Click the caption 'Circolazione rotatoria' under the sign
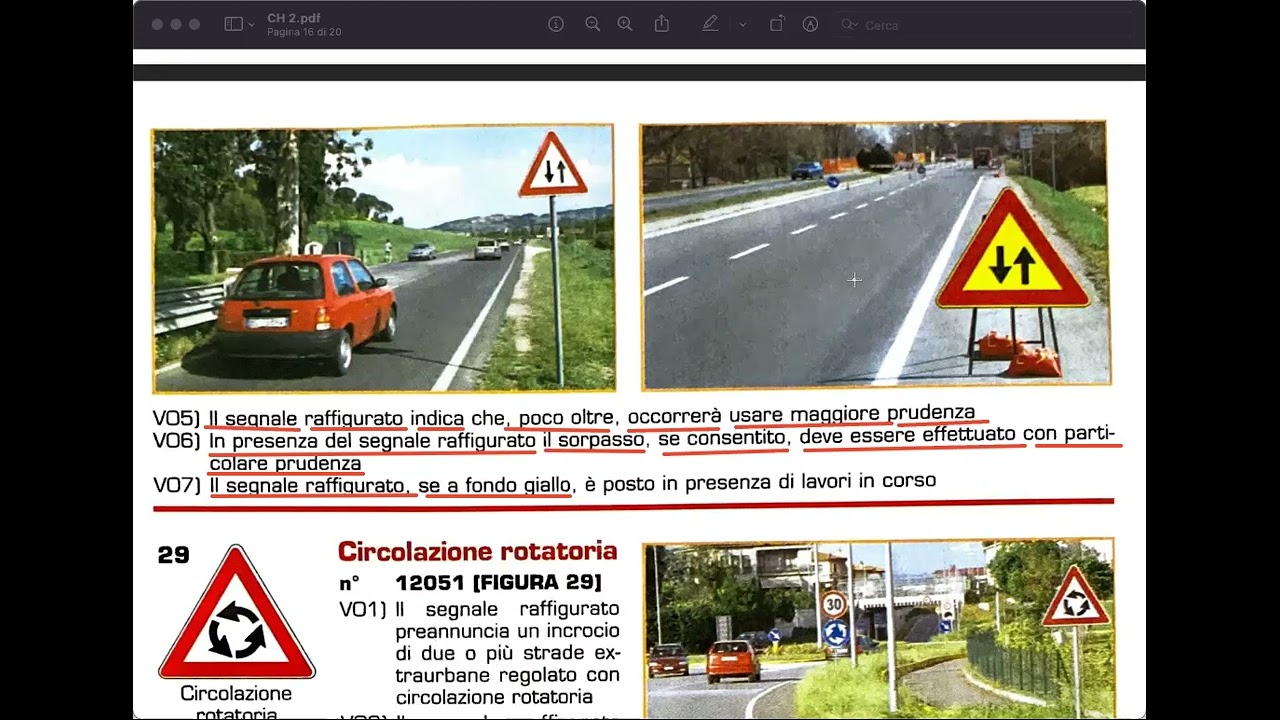Image resolution: width=1280 pixels, height=720 pixels. point(236,704)
